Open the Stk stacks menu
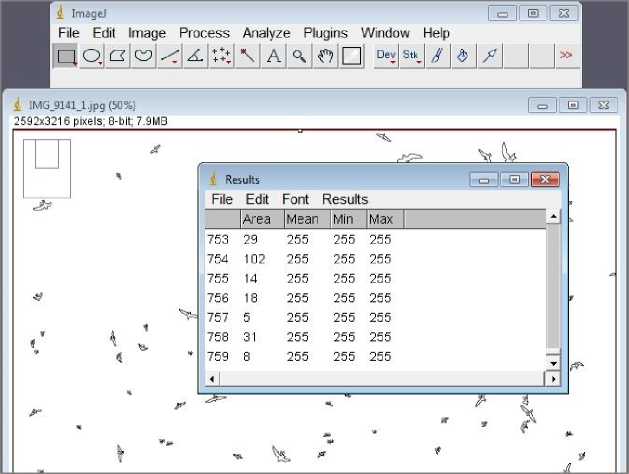This screenshot has width=629, height=474. coord(412,56)
